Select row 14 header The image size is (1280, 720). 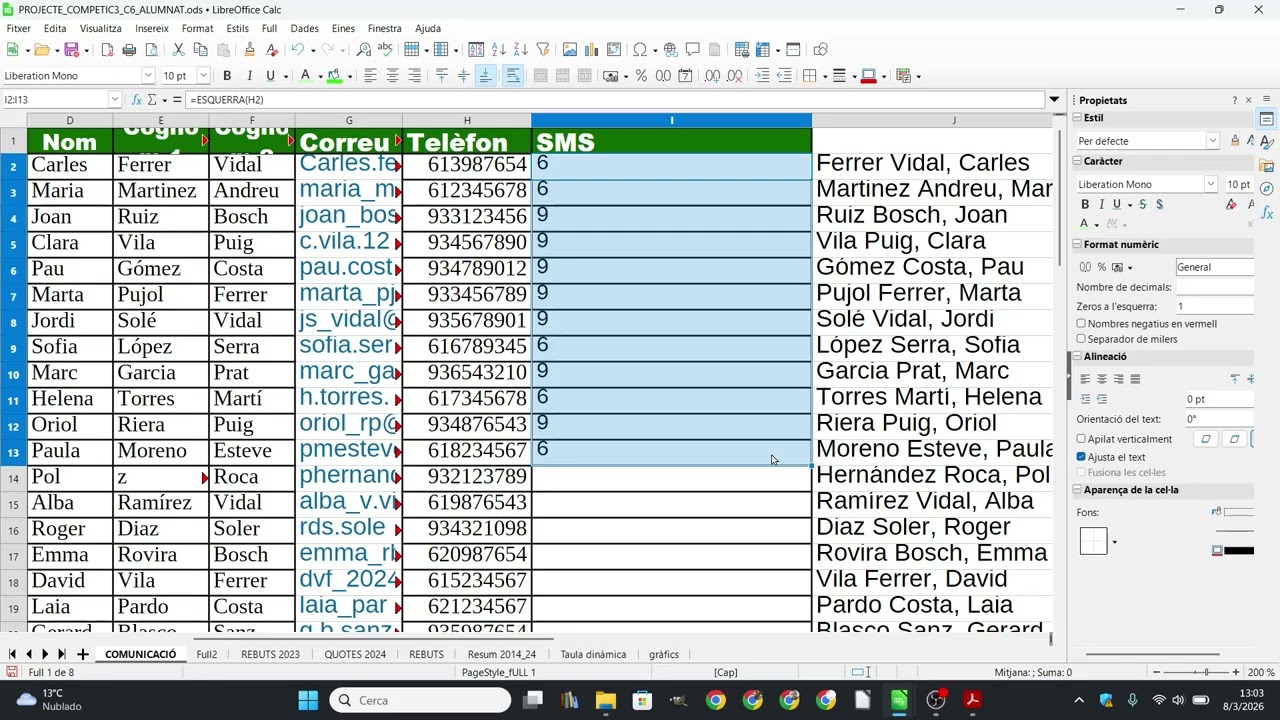[x=14, y=477]
